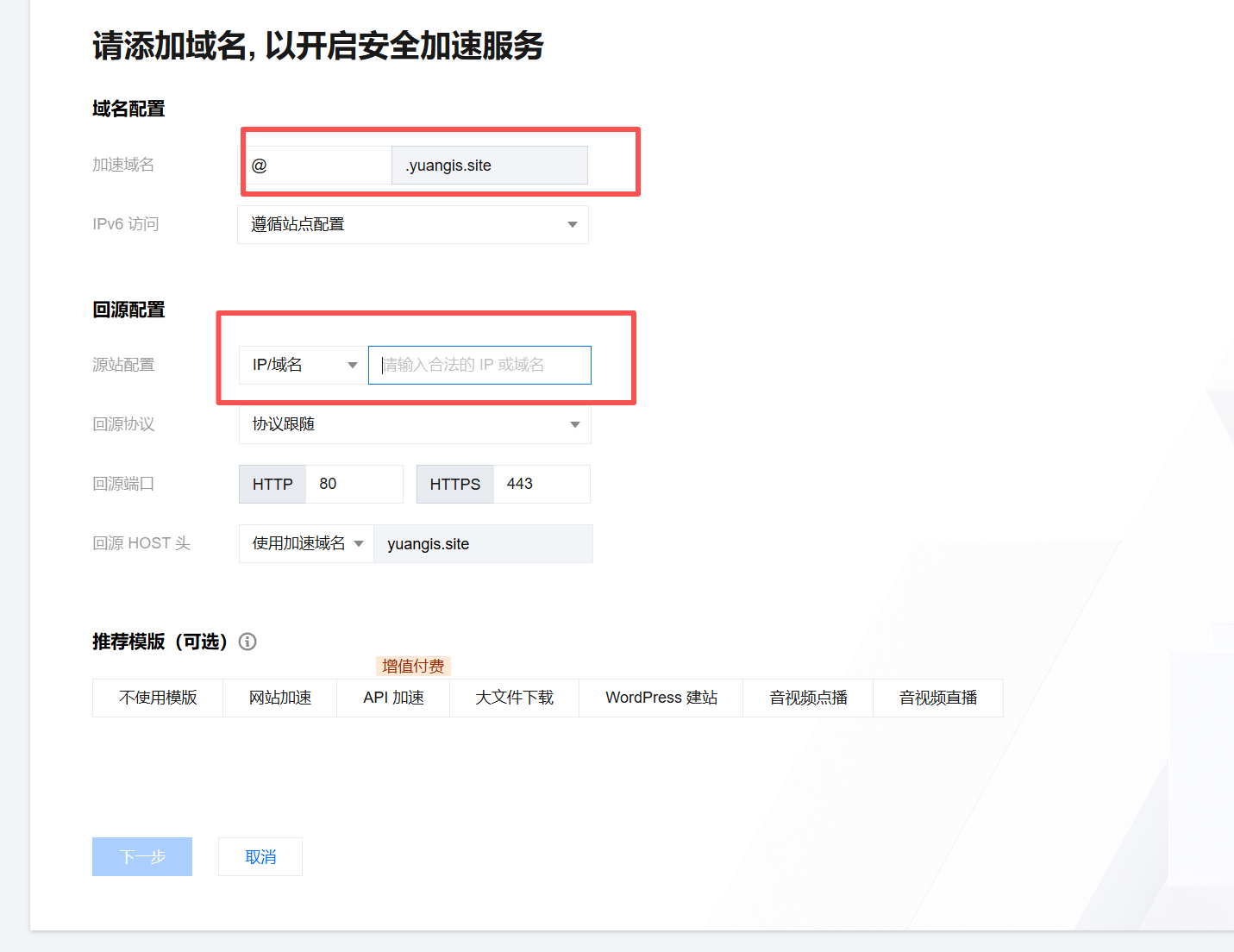Click the 取消 button

(260, 856)
